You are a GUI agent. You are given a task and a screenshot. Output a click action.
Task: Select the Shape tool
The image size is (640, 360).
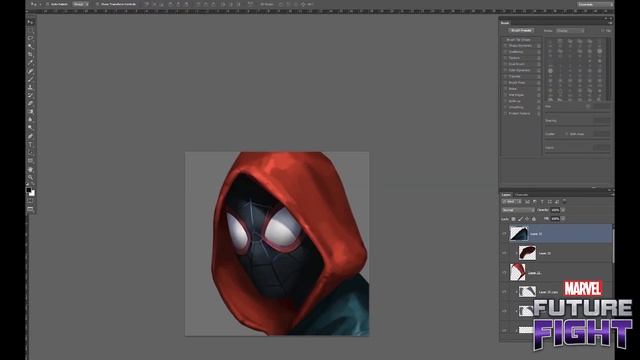pos(31,161)
